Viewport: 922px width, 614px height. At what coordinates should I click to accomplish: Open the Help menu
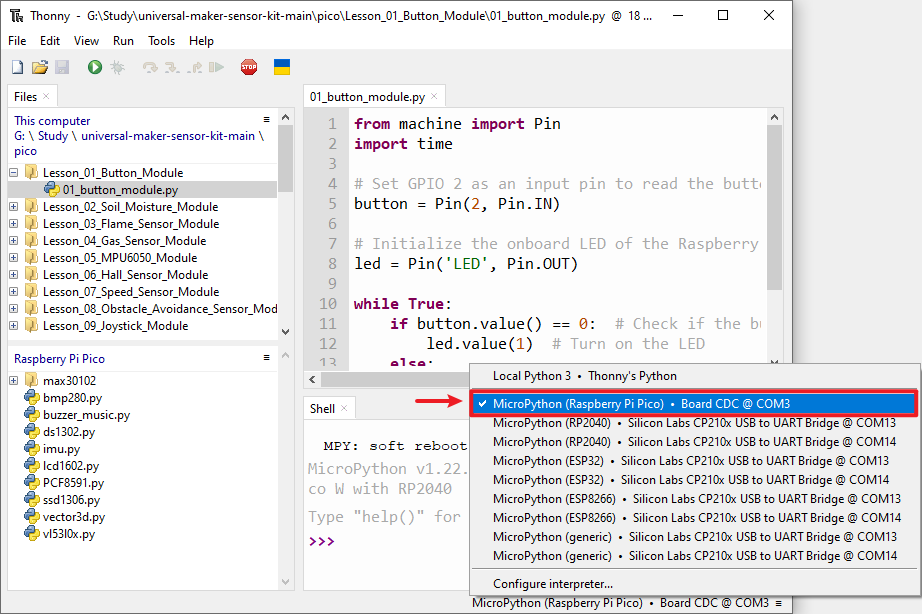coord(201,41)
